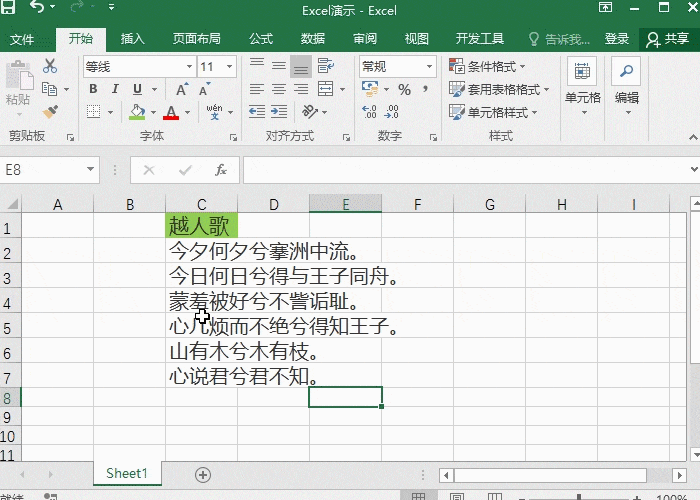
Task: Open the 常规 number format dropdown
Action: [x=429, y=67]
